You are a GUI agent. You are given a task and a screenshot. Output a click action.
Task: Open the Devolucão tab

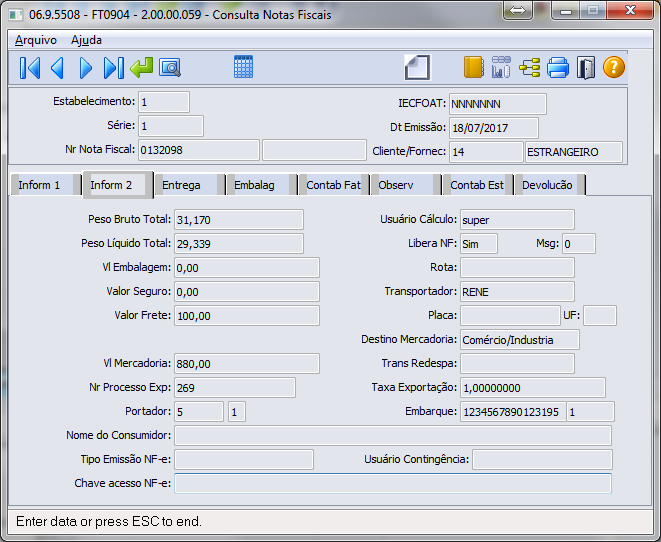coord(550,185)
